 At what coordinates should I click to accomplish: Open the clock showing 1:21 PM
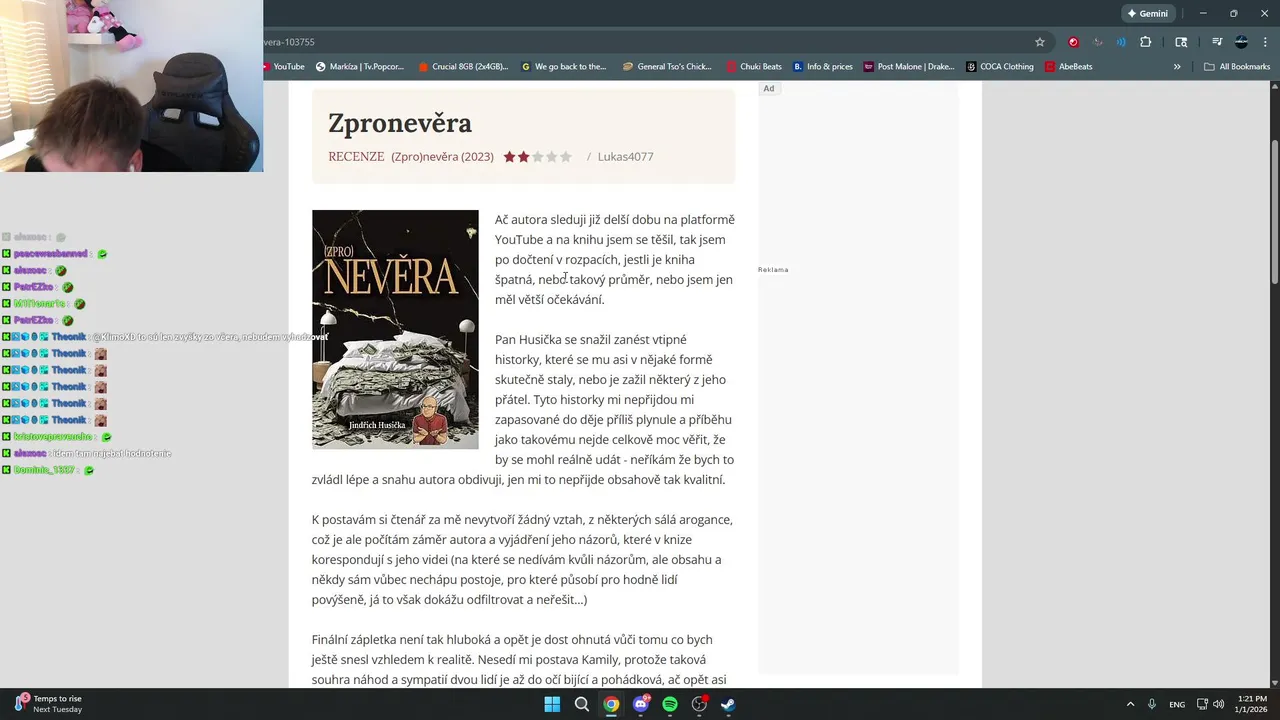(1252, 704)
